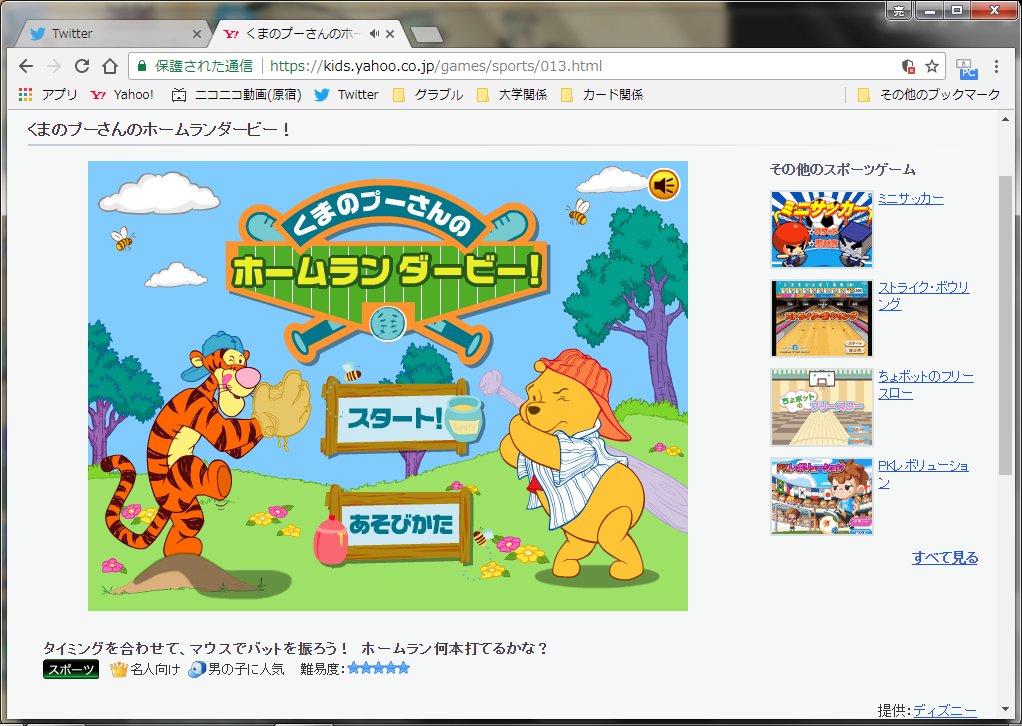Open the ストライク・ボウリング link
Viewport: 1022px width, 726px height.
pos(923,295)
